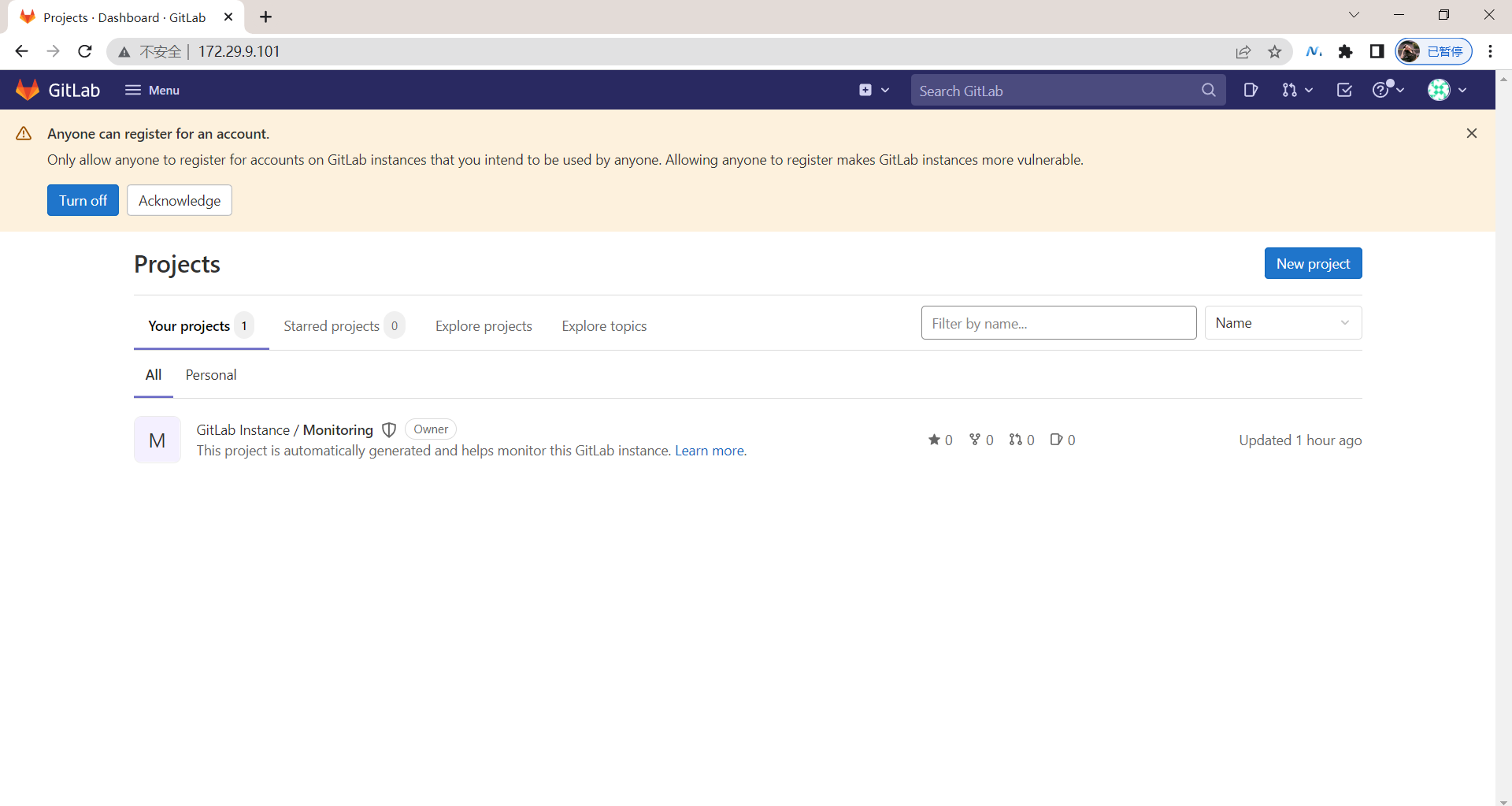The image size is (1512, 806).
Task: Toggle the browser side panel icon
Action: [x=1377, y=51]
